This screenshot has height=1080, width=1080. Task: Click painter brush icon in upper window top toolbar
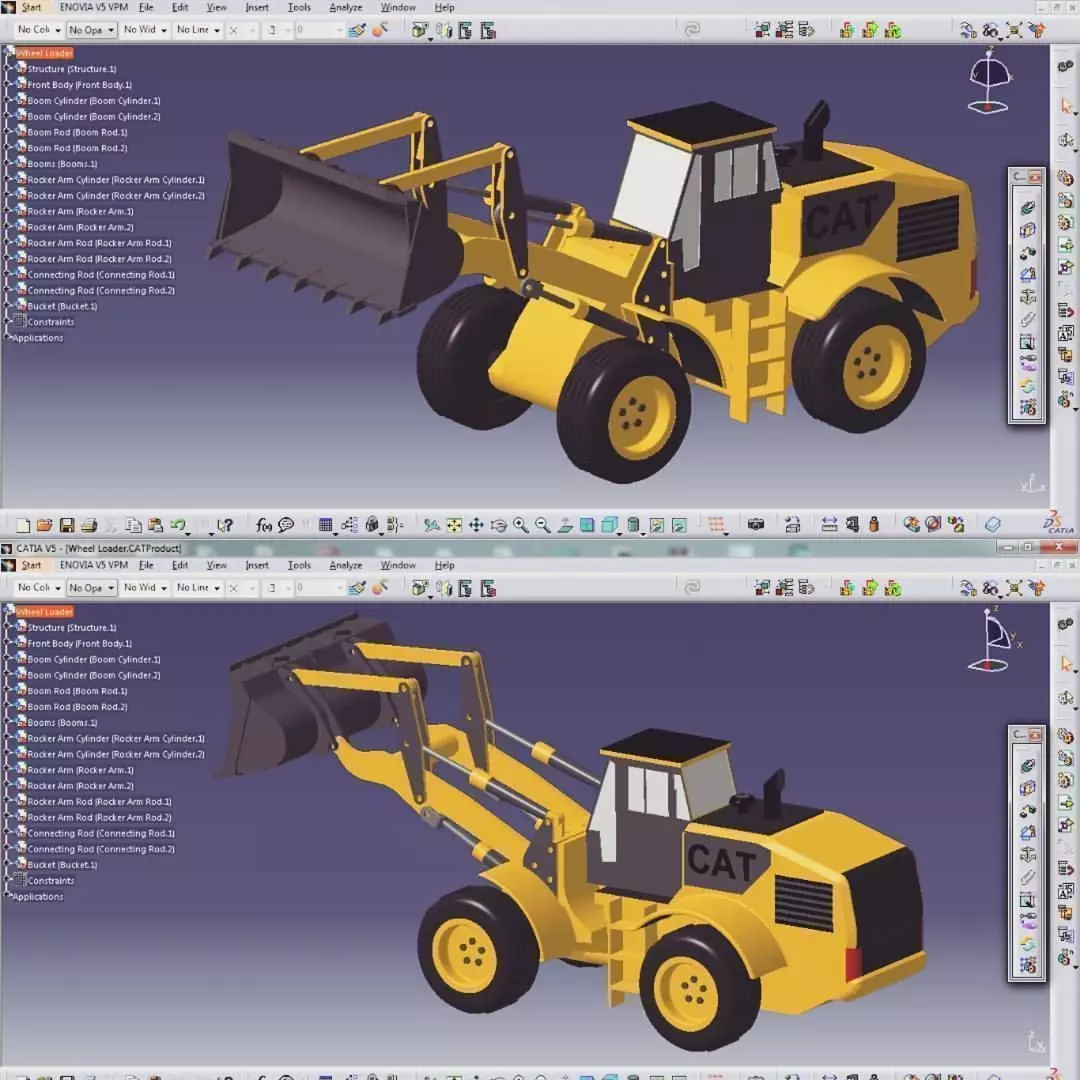pos(357,30)
